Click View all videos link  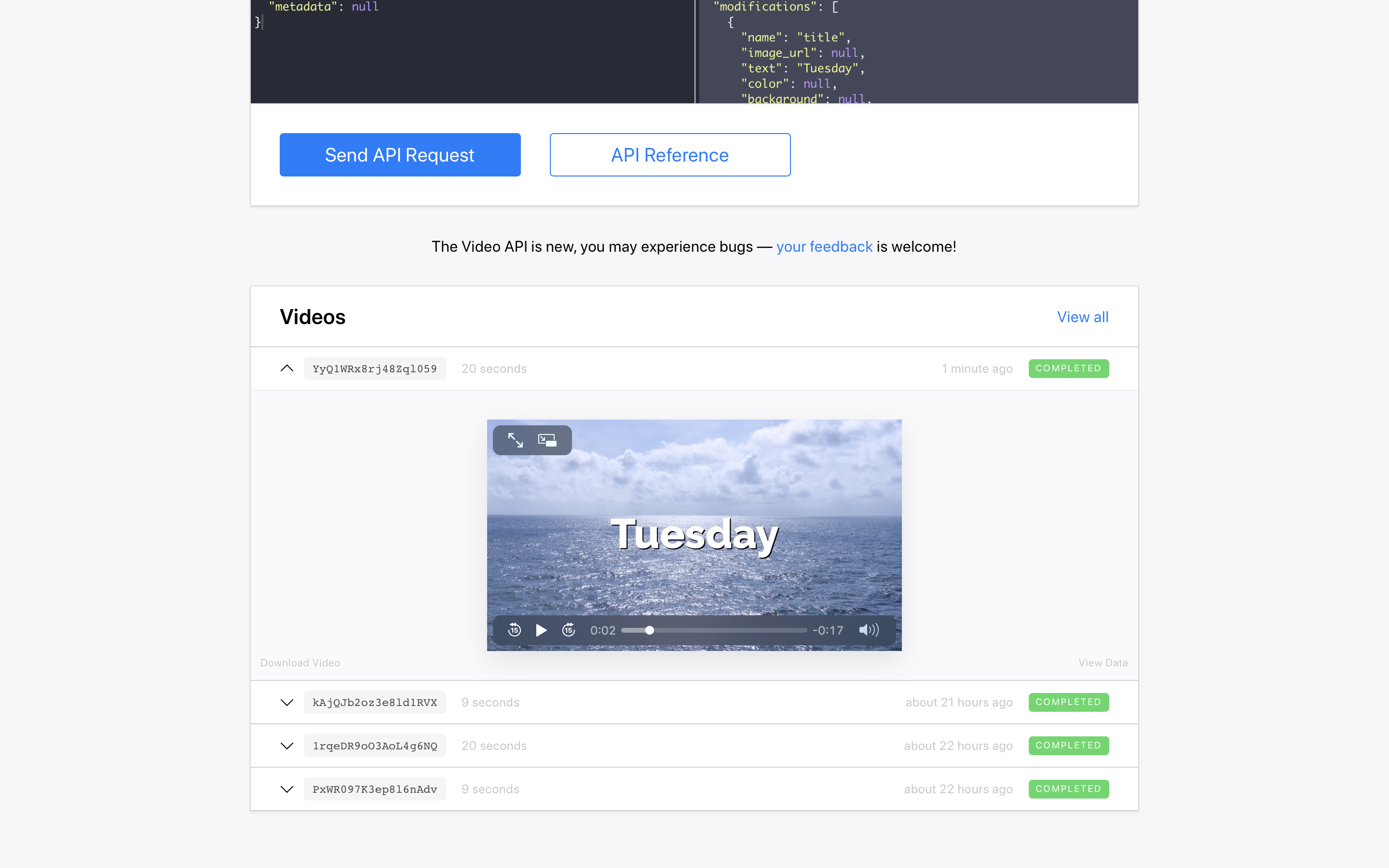coord(1082,317)
